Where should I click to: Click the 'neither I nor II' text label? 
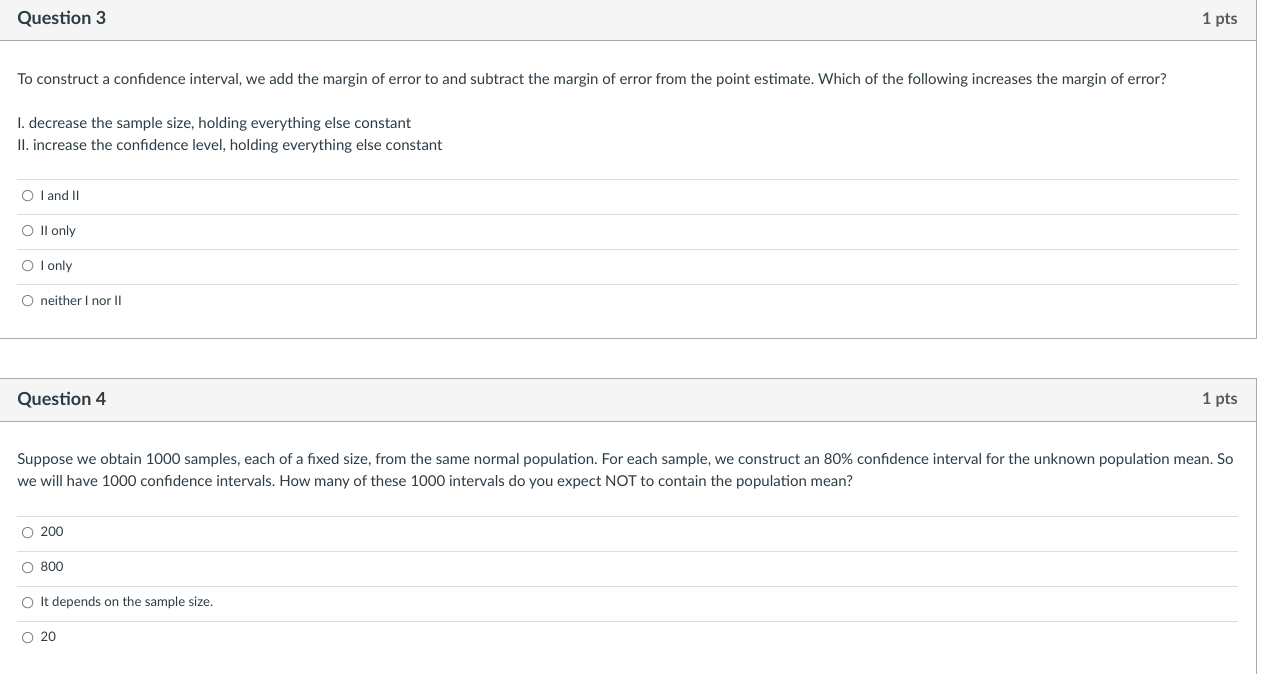[81, 301]
